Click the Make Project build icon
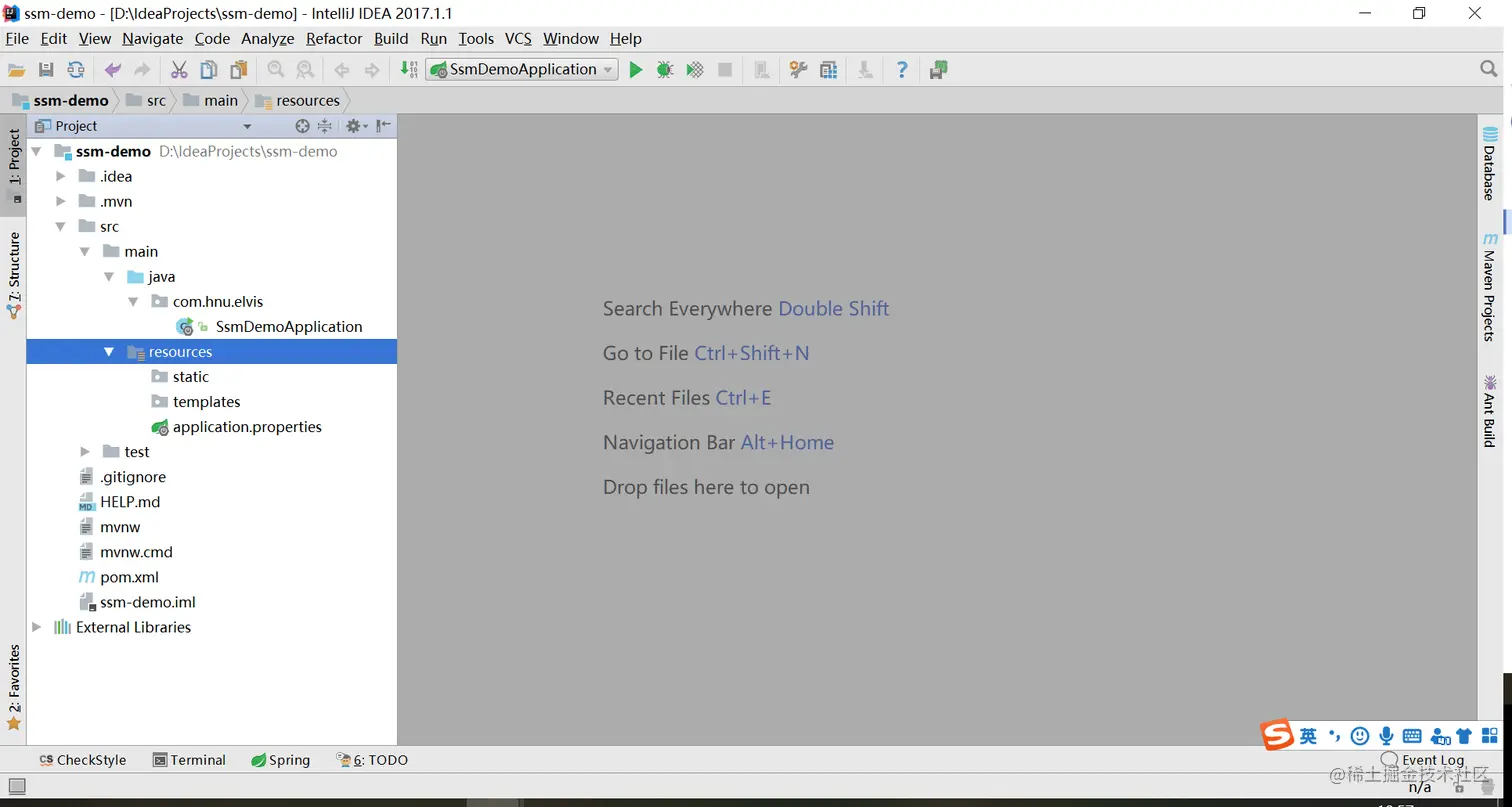Image resolution: width=1512 pixels, height=807 pixels. [408, 70]
